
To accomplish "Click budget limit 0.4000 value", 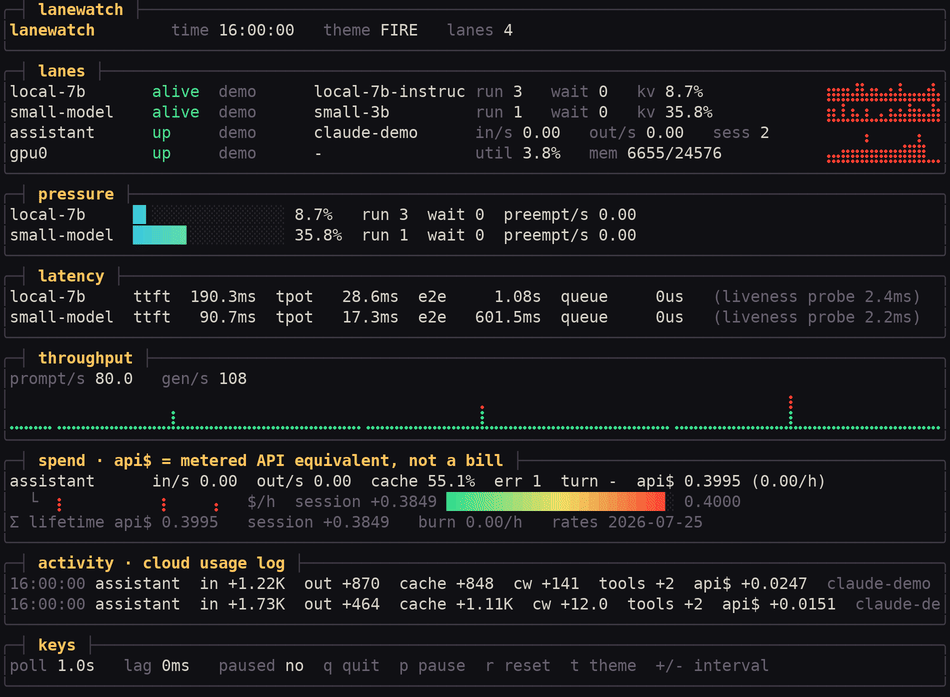I will pyautogui.click(x=712, y=502).
